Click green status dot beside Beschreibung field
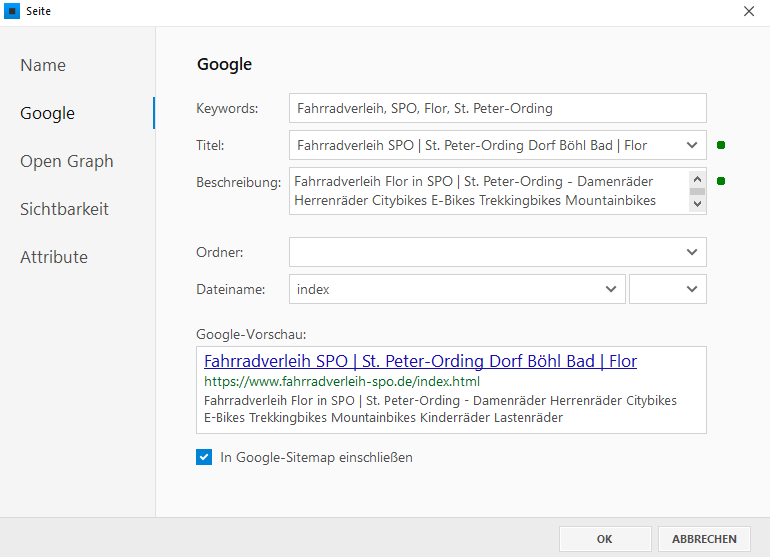Viewport: 770px width, 557px height. (x=721, y=181)
